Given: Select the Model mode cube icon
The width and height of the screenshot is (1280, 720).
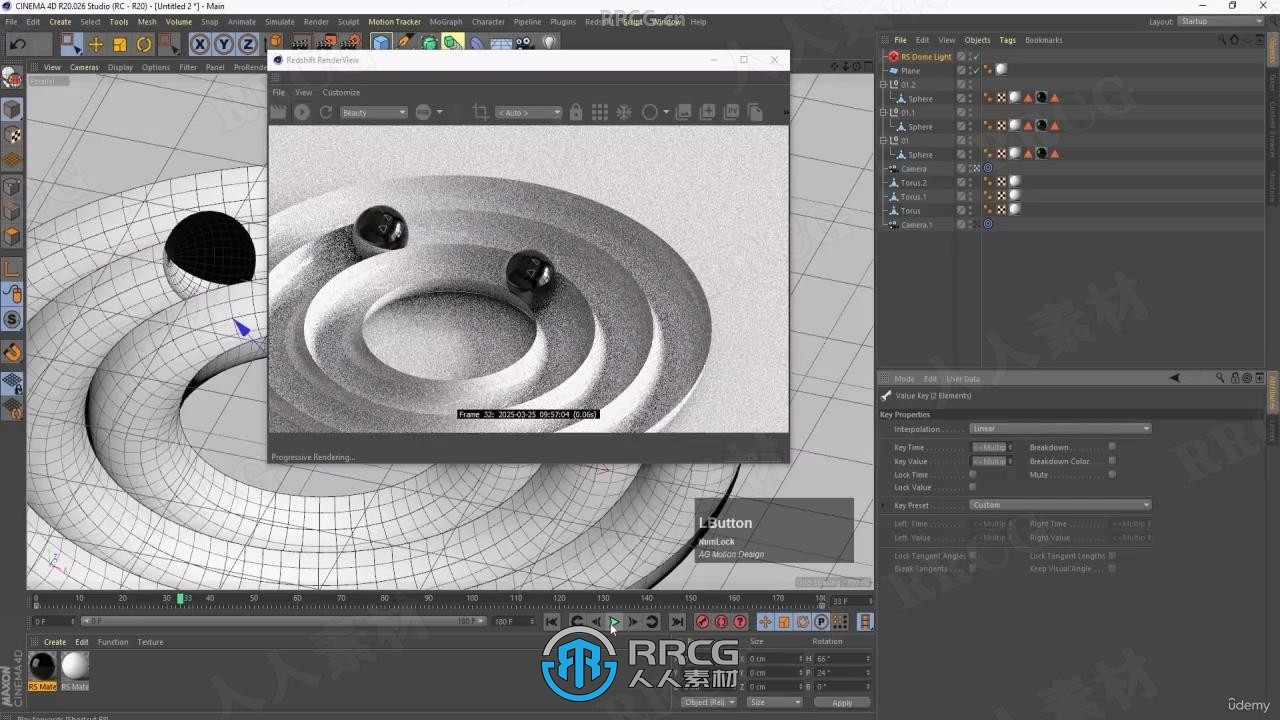Looking at the screenshot, I should pos(12,108).
